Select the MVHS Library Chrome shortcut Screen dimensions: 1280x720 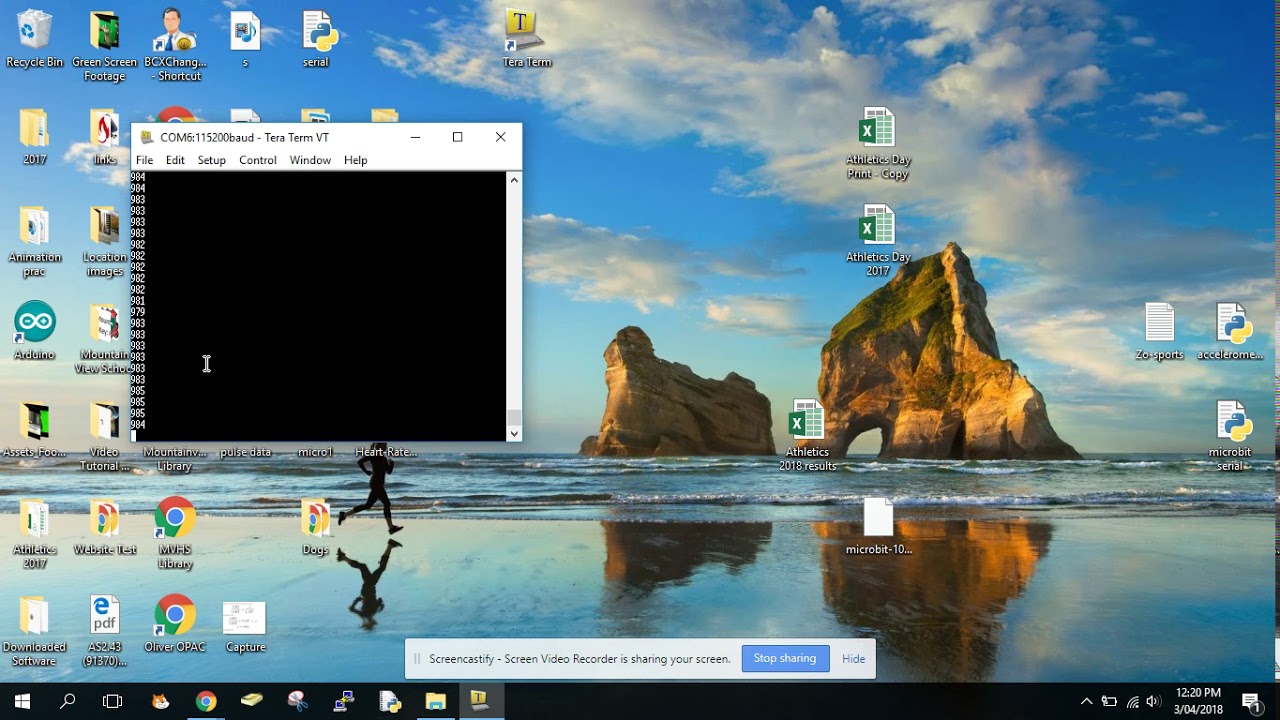coord(175,533)
